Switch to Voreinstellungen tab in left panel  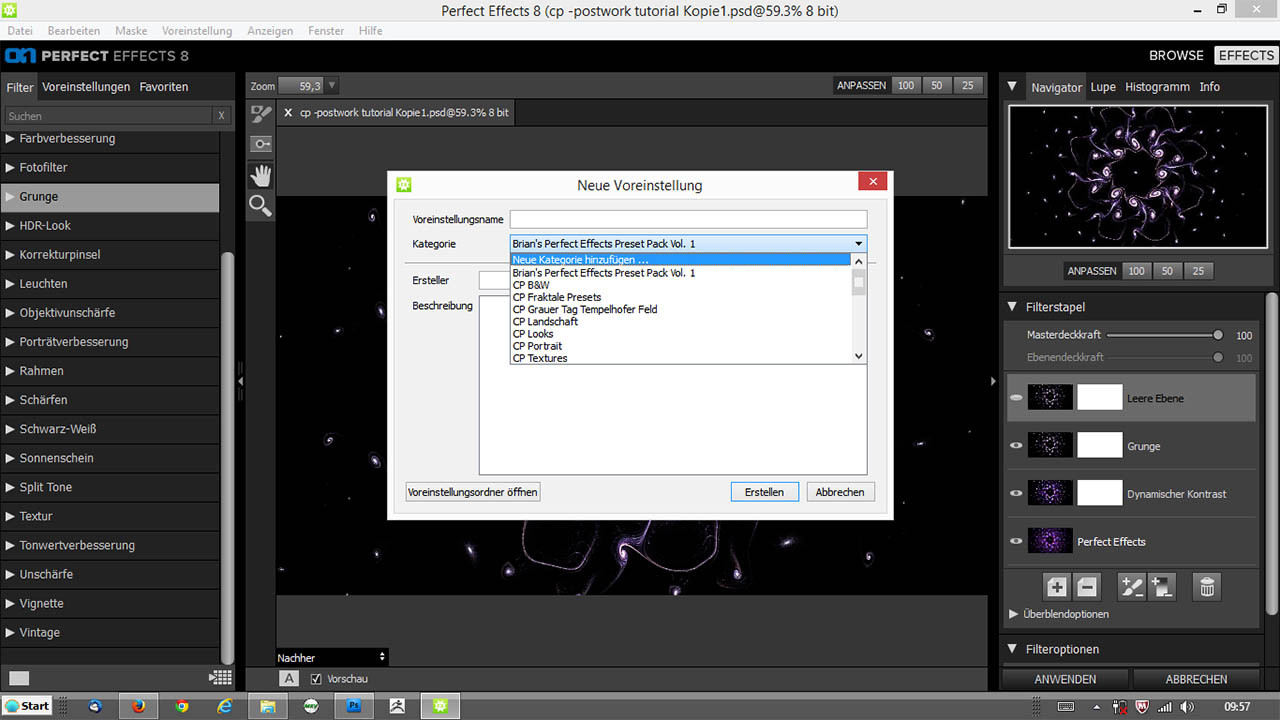tap(86, 87)
